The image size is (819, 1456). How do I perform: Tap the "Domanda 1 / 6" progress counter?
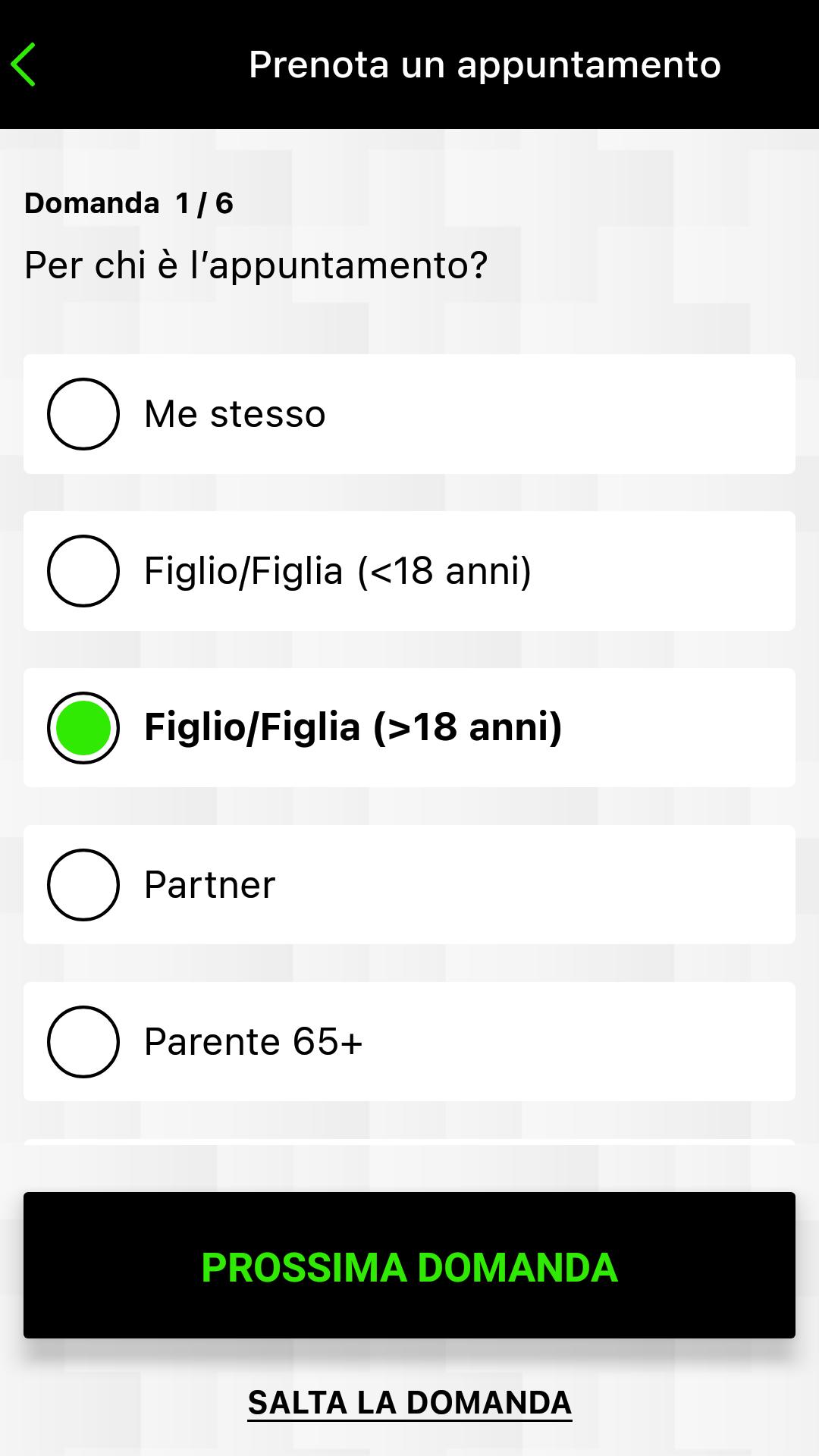point(129,203)
